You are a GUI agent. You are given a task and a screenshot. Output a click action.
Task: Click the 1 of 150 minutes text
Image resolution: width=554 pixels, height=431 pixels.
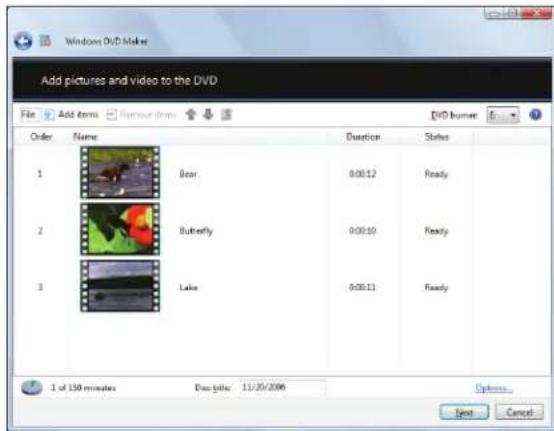pyautogui.click(x=83, y=388)
